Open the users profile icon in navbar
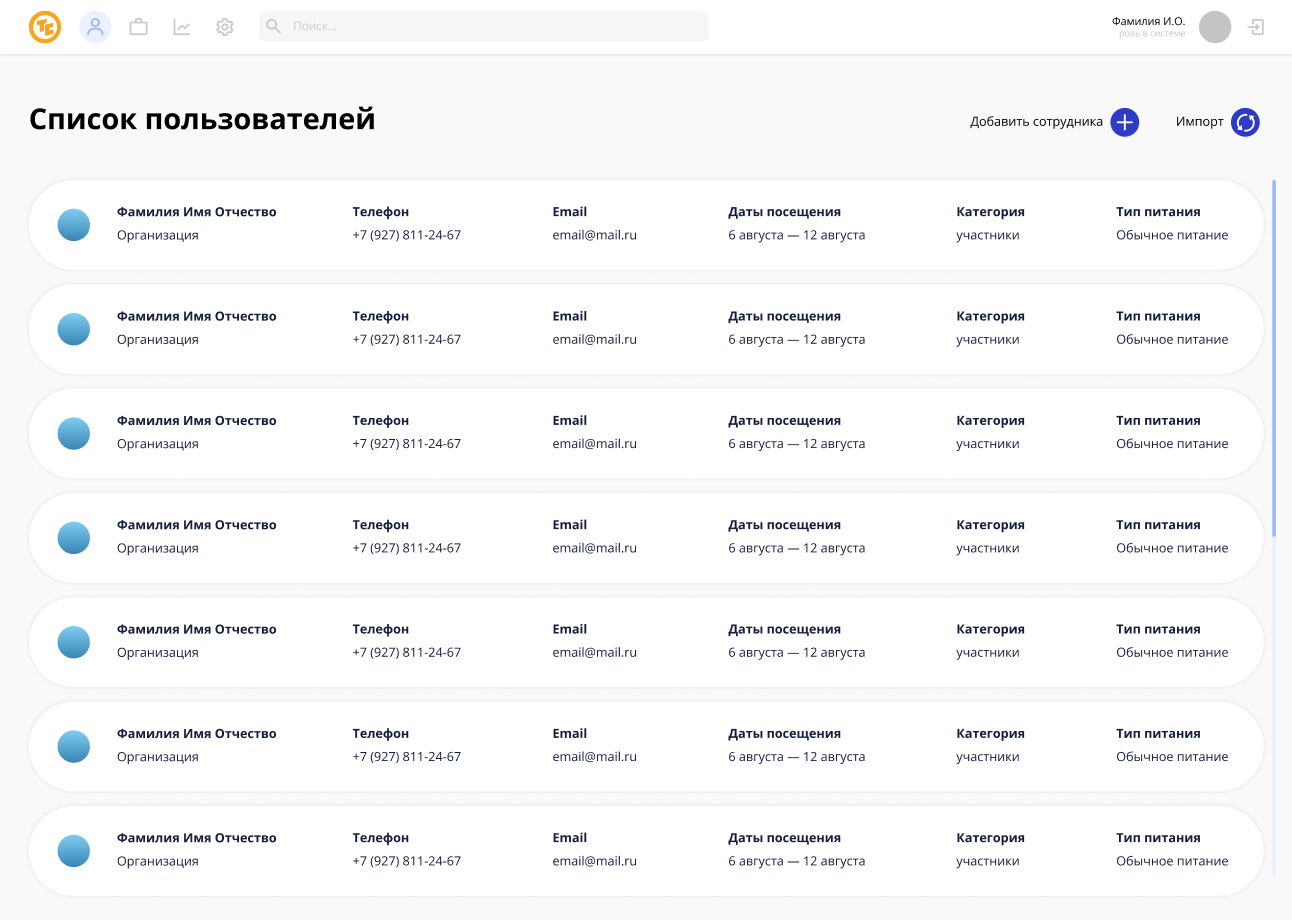The height and width of the screenshot is (920, 1292). 95,27
